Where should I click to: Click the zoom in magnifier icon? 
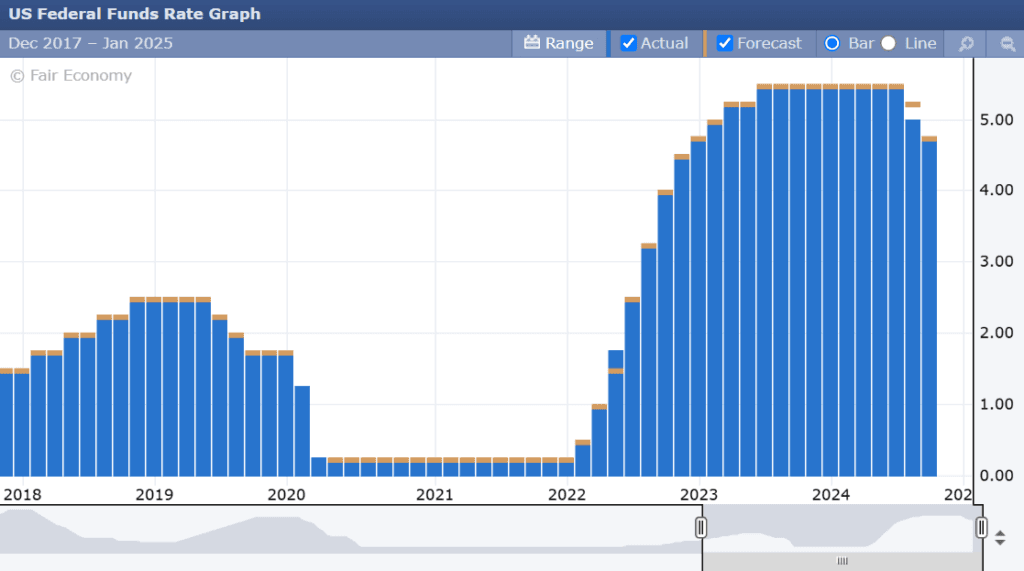pos(966,44)
